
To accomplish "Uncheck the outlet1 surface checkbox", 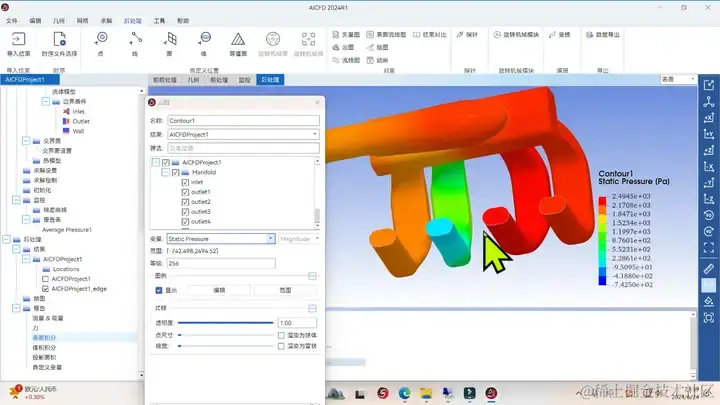I will coord(185,192).
